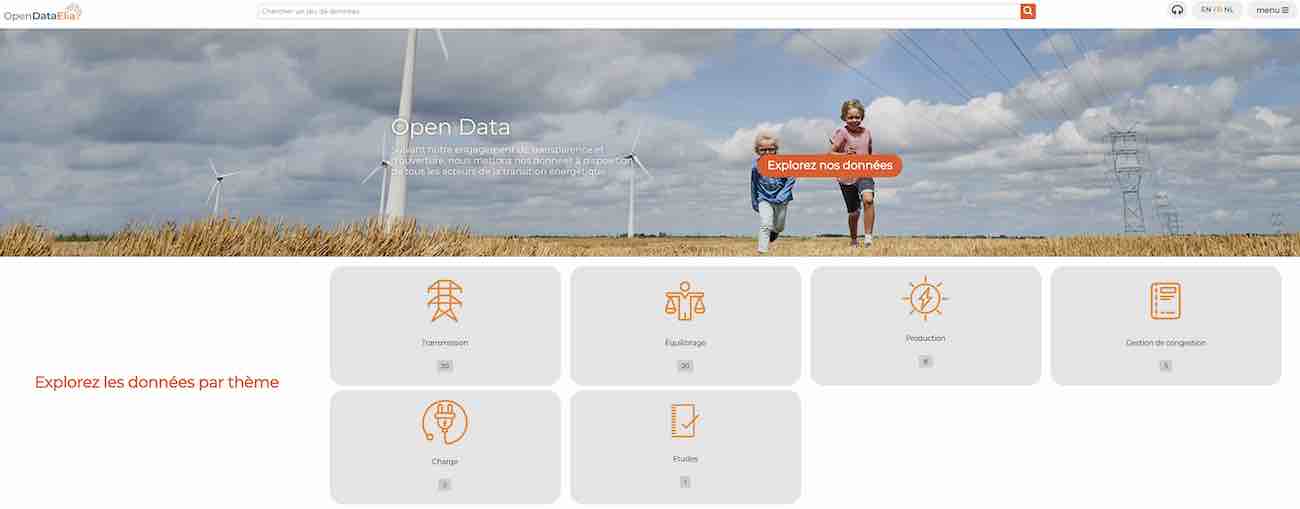Click the Charge theme label
Image resolution: width=1300 pixels, height=509 pixels.
[445, 462]
